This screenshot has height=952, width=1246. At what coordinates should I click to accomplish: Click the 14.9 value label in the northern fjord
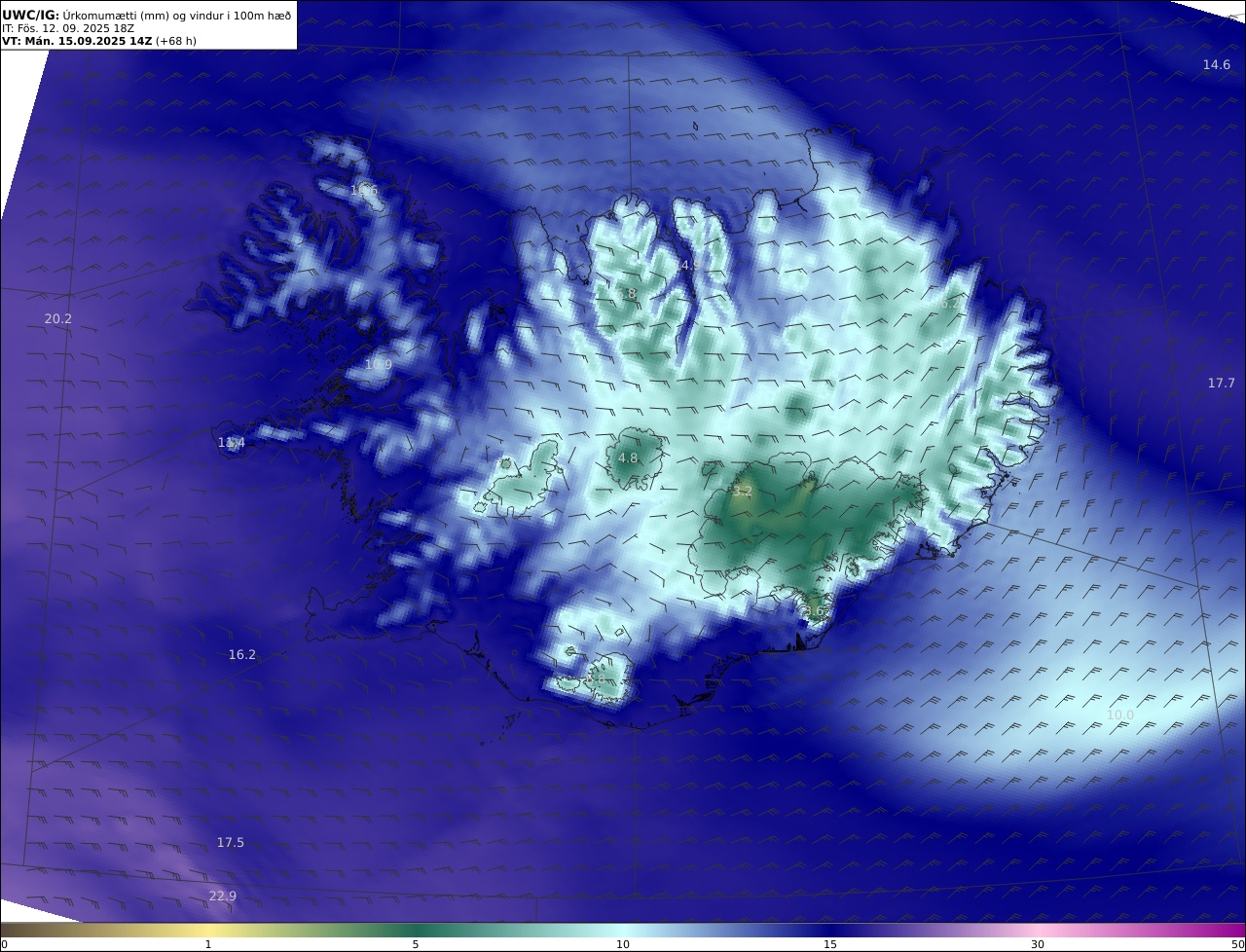[x=687, y=265]
